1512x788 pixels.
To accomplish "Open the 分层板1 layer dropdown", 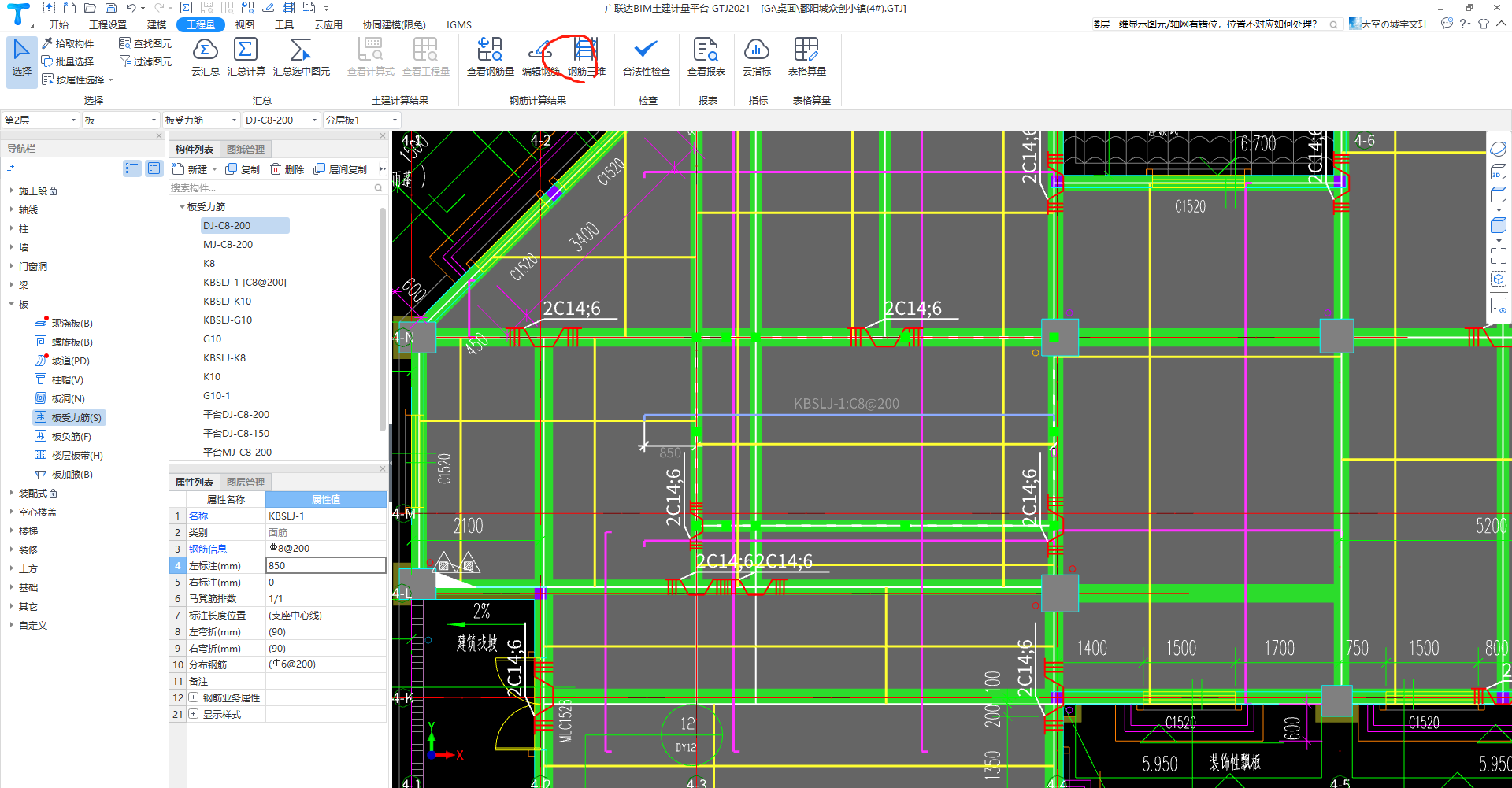I will (361, 120).
